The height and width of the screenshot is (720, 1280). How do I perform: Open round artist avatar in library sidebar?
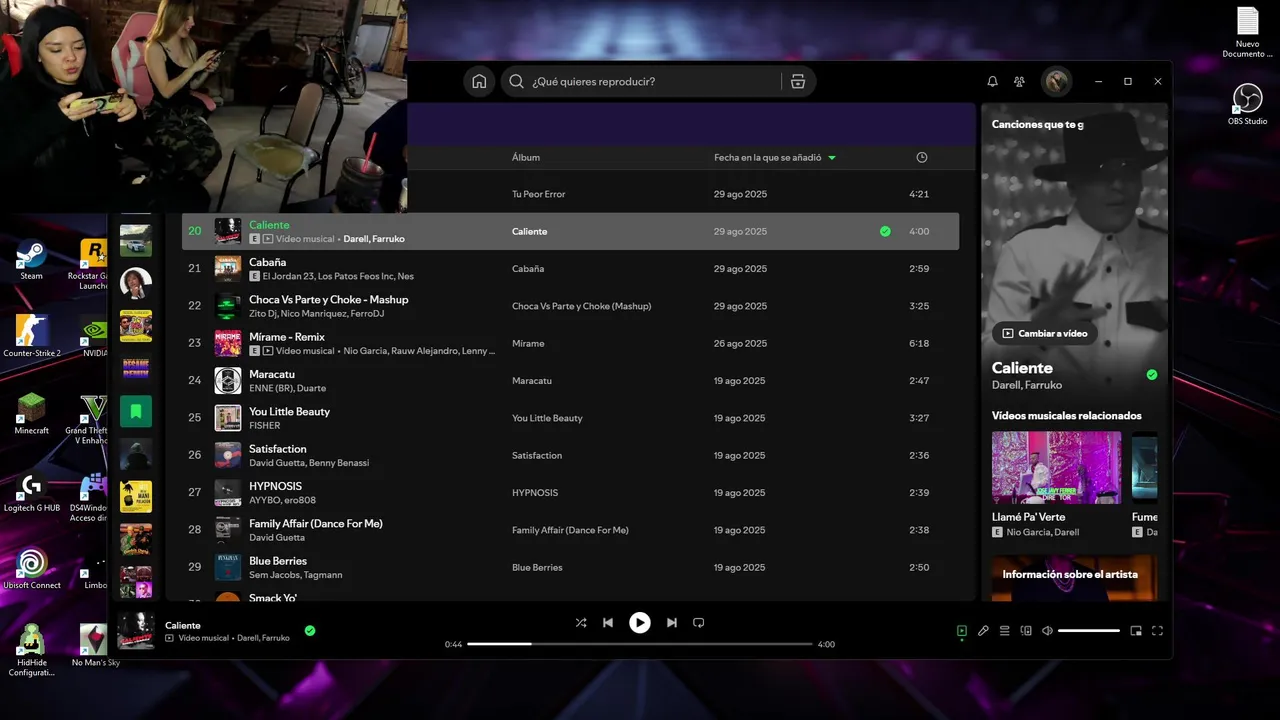click(136, 283)
